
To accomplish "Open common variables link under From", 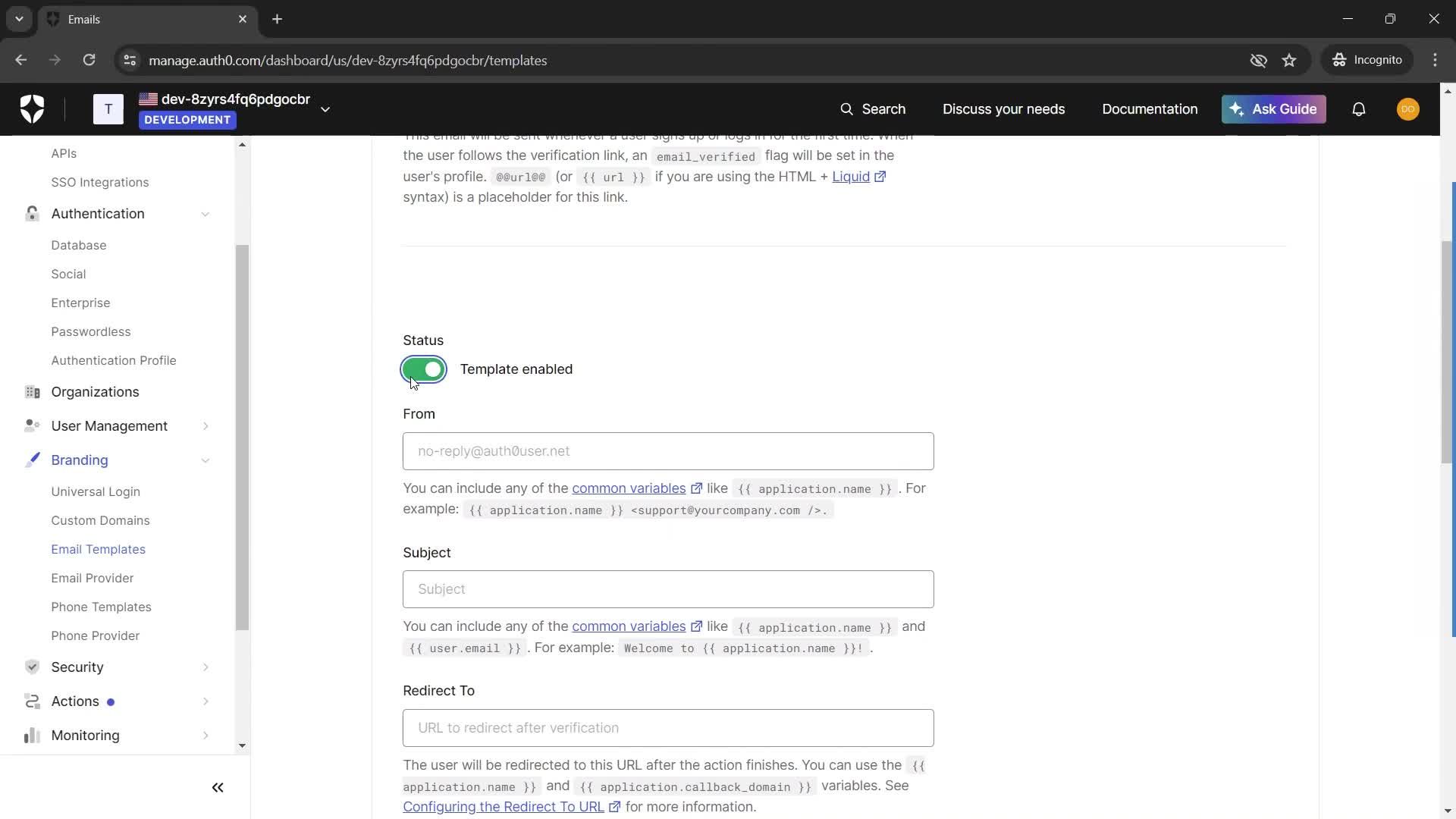I will [629, 488].
